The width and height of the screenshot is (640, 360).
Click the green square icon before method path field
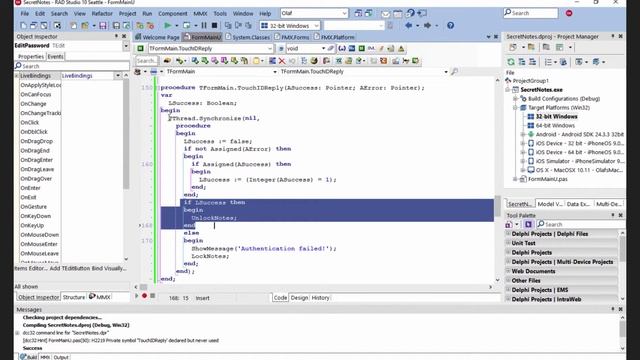[x=140, y=49]
